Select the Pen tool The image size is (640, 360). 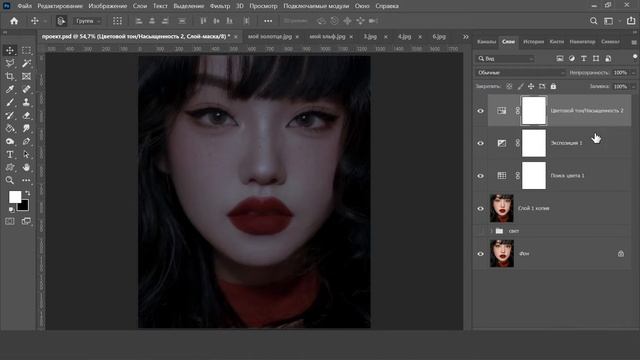(26, 142)
